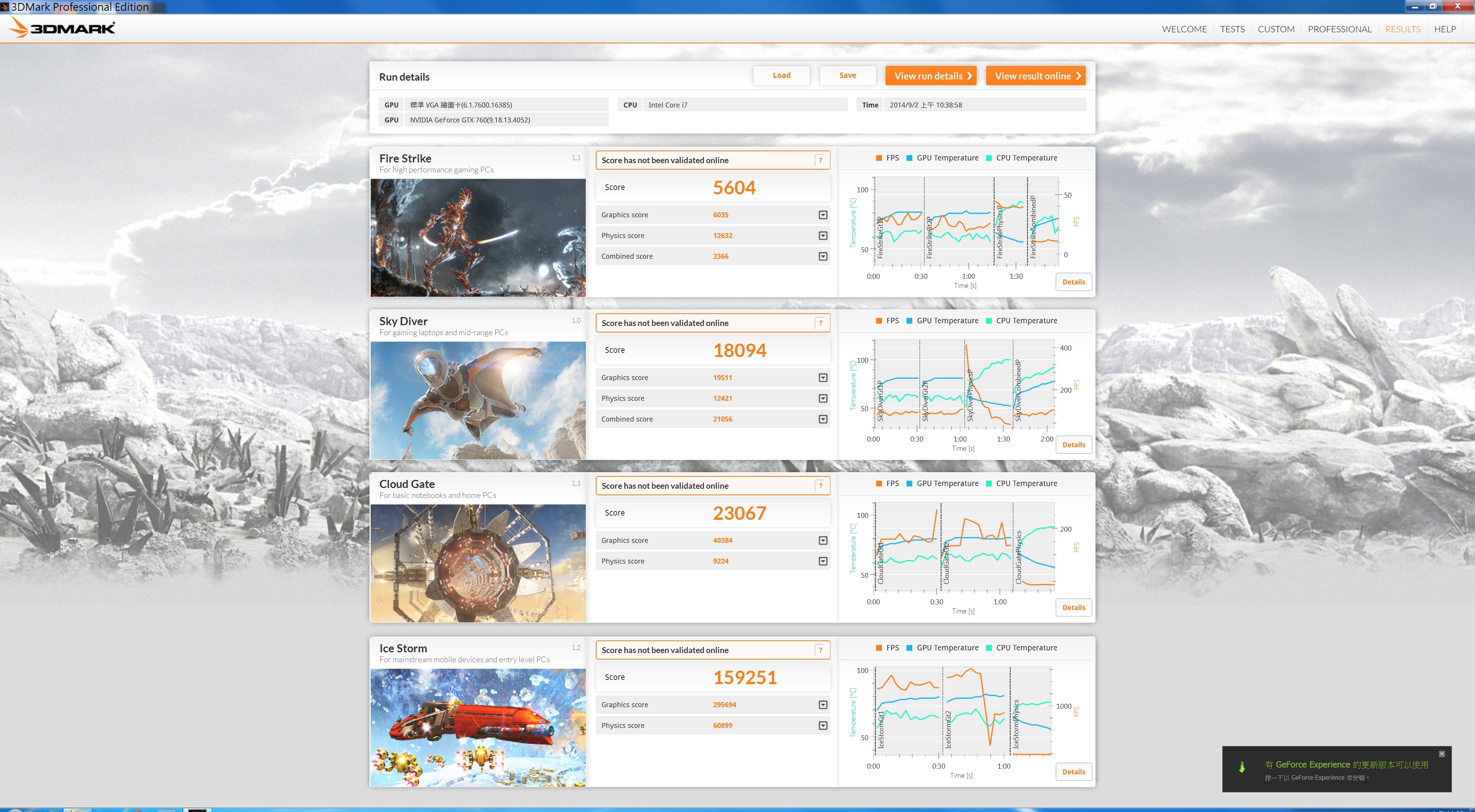The image size is (1475, 812).
Task: Toggle CPU Temperature legend in Fire Strike chart
Action: (x=1021, y=158)
